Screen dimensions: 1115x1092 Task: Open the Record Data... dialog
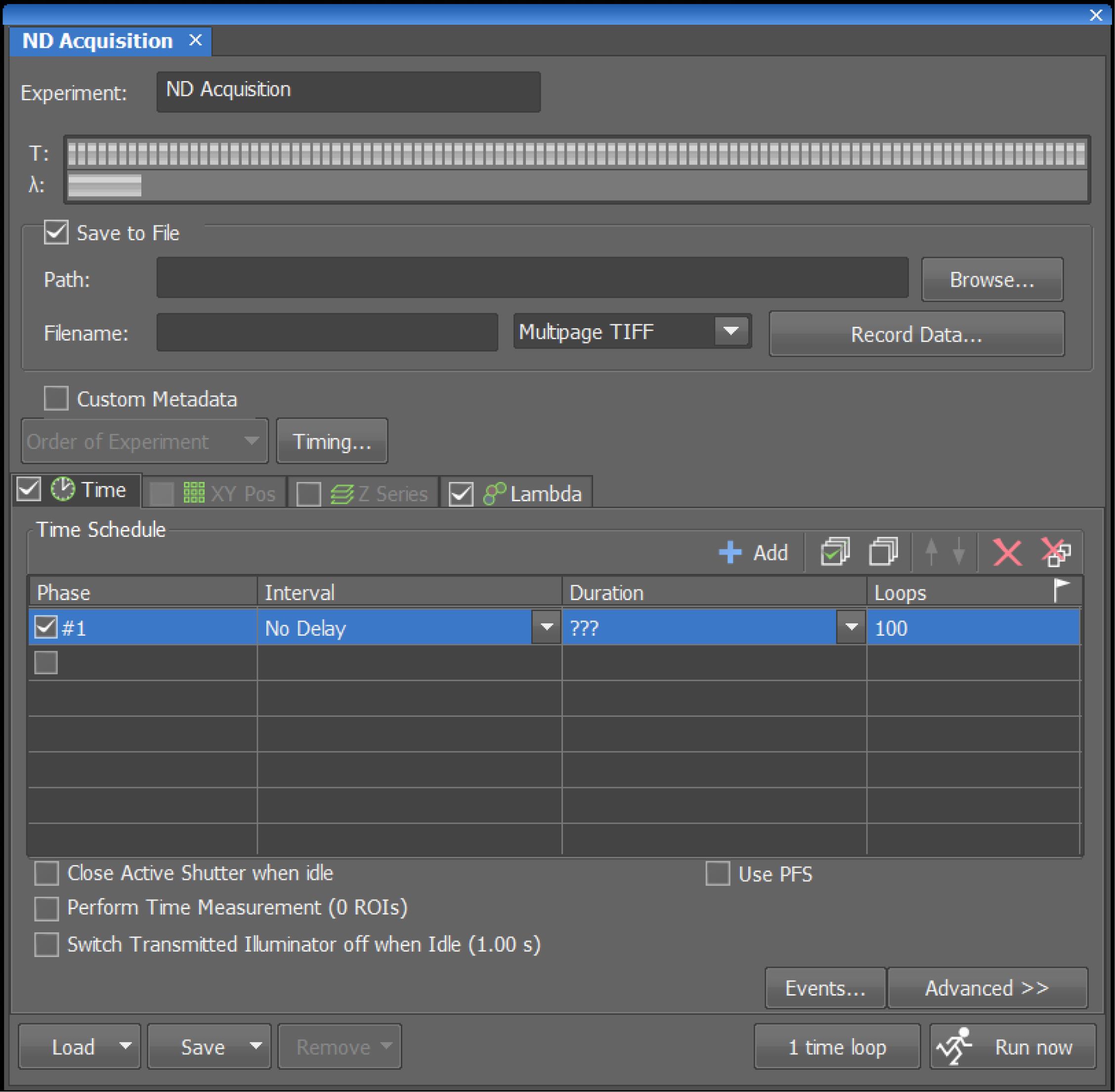coord(917,334)
